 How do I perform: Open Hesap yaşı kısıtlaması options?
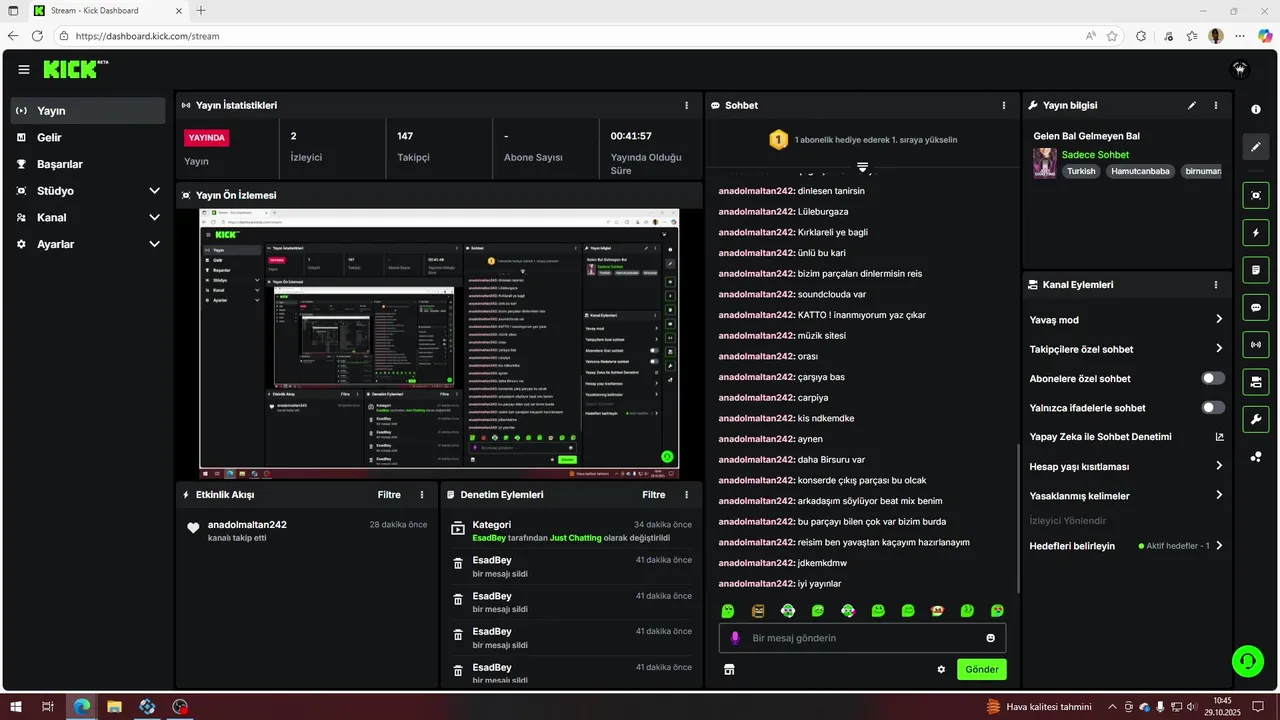[x=1219, y=466]
